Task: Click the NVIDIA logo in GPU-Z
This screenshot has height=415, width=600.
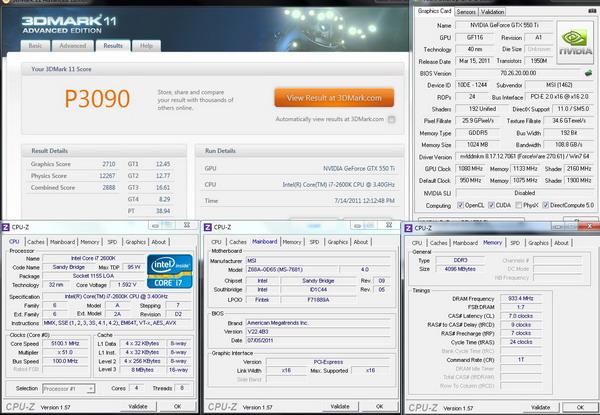Action: pos(575,42)
